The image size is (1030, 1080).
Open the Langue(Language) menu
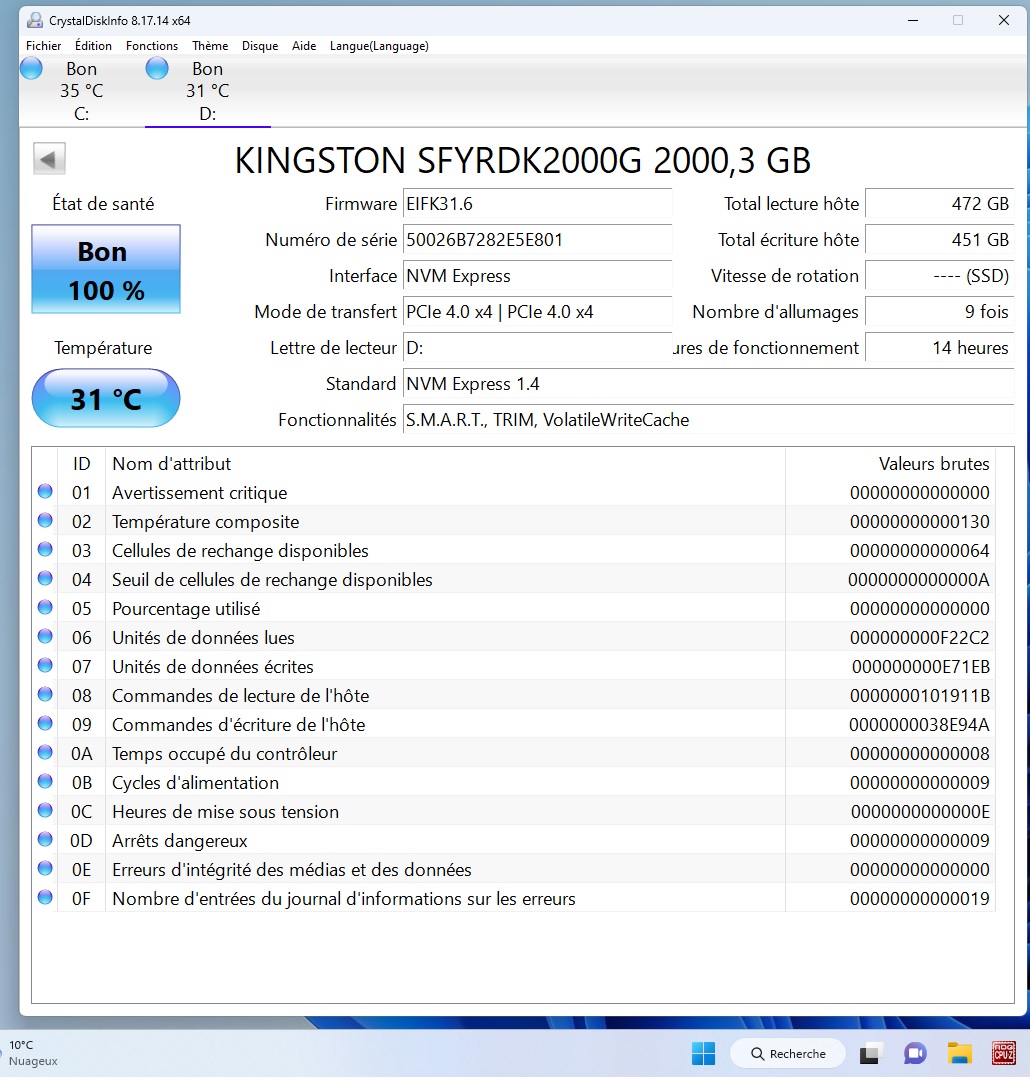(x=379, y=45)
